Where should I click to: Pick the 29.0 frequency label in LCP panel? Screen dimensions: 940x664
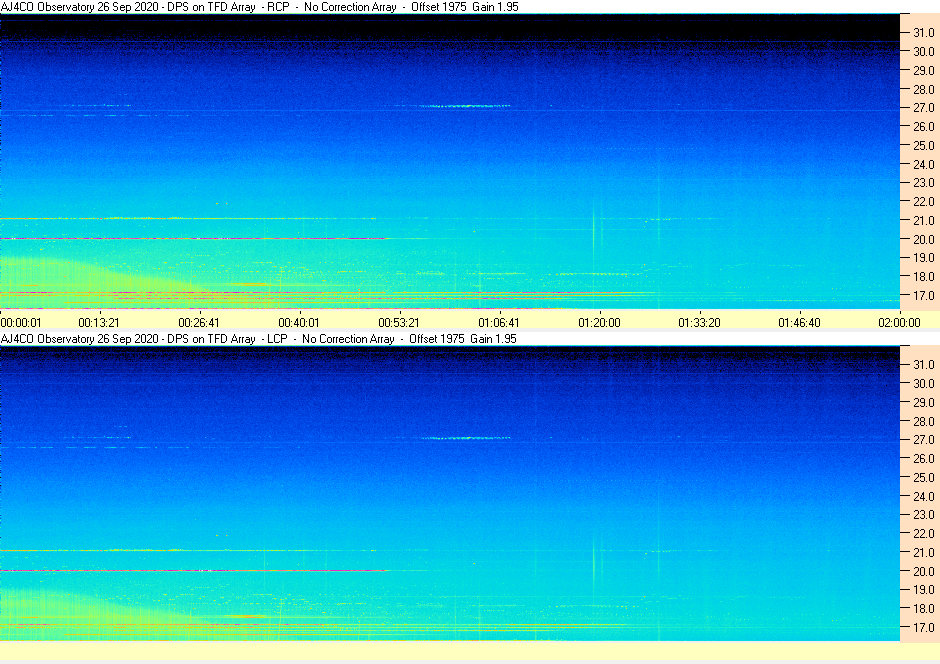pos(924,403)
